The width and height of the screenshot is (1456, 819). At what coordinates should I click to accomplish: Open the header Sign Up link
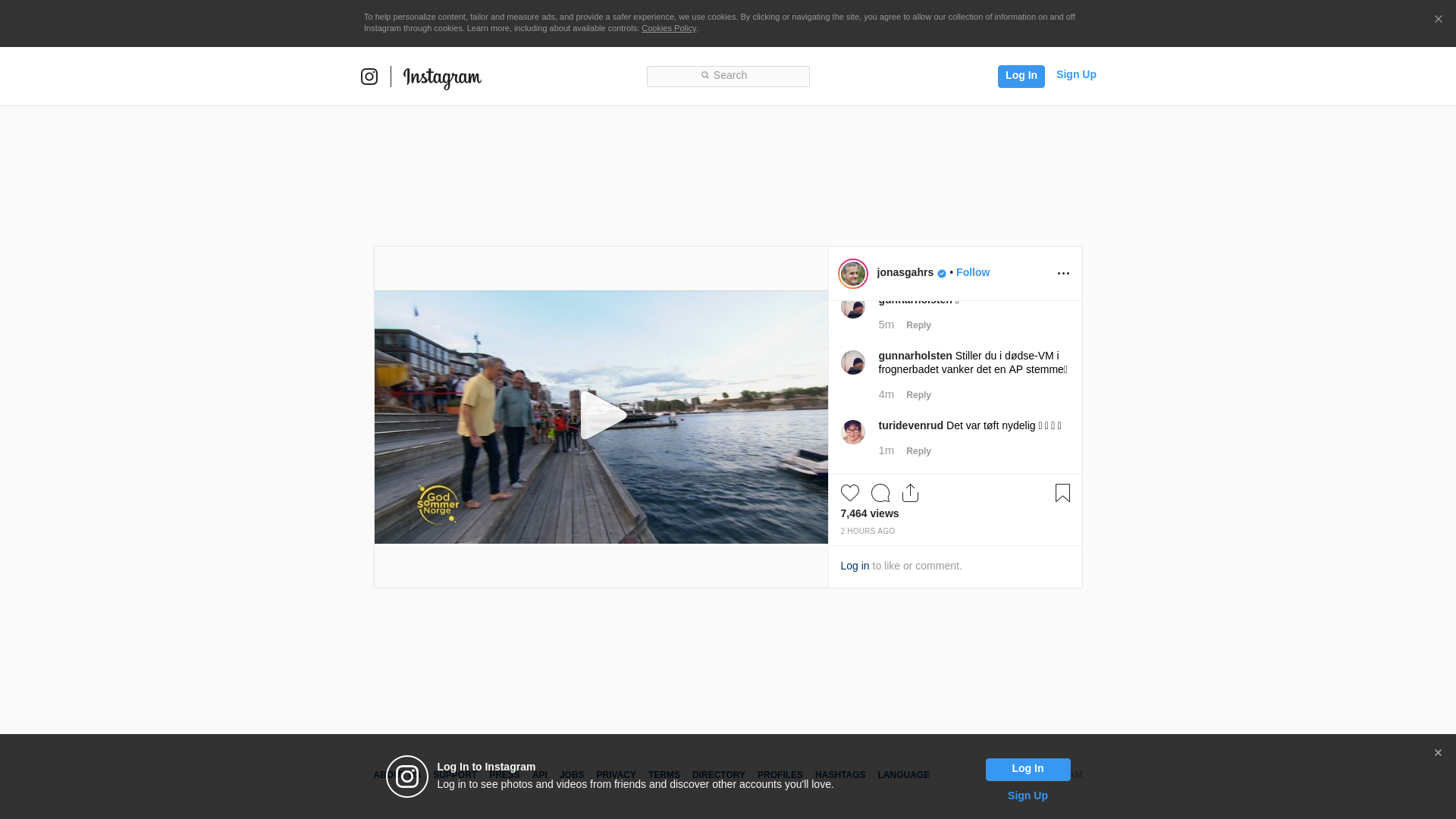tap(1075, 74)
